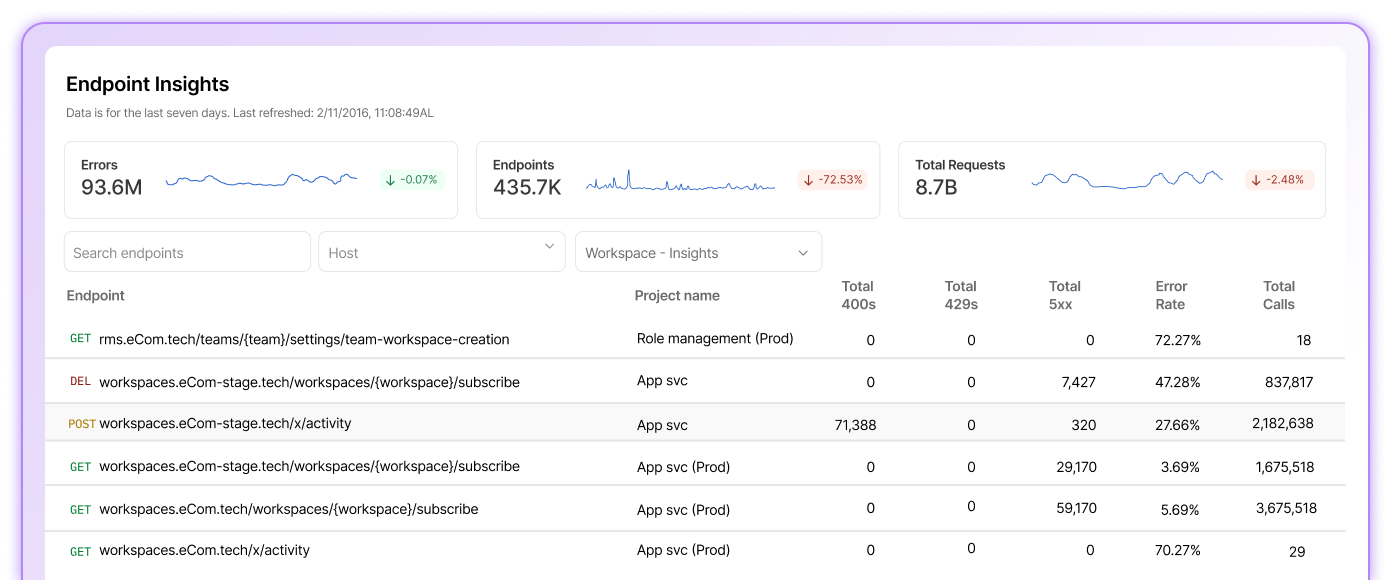Screen dimensions: 1392x580
Task: Focus the Search endpoints field
Action: [x=187, y=252]
